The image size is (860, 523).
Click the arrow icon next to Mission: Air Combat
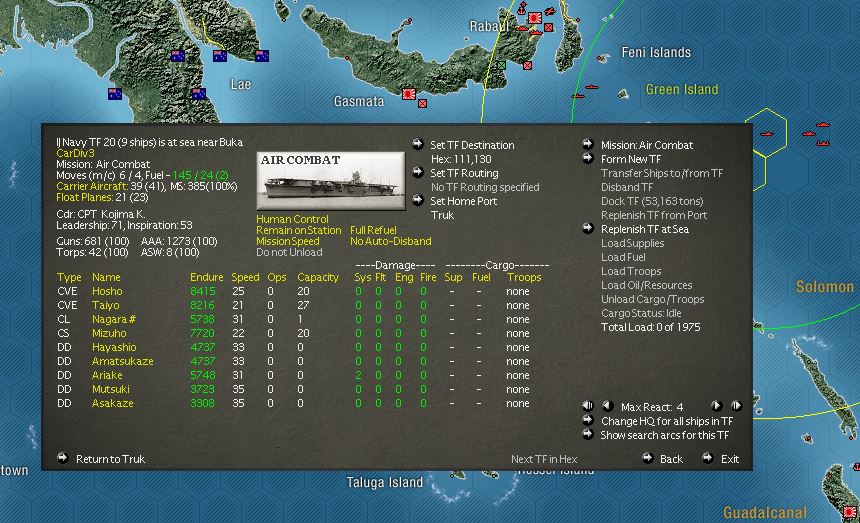click(x=588, y=144)
